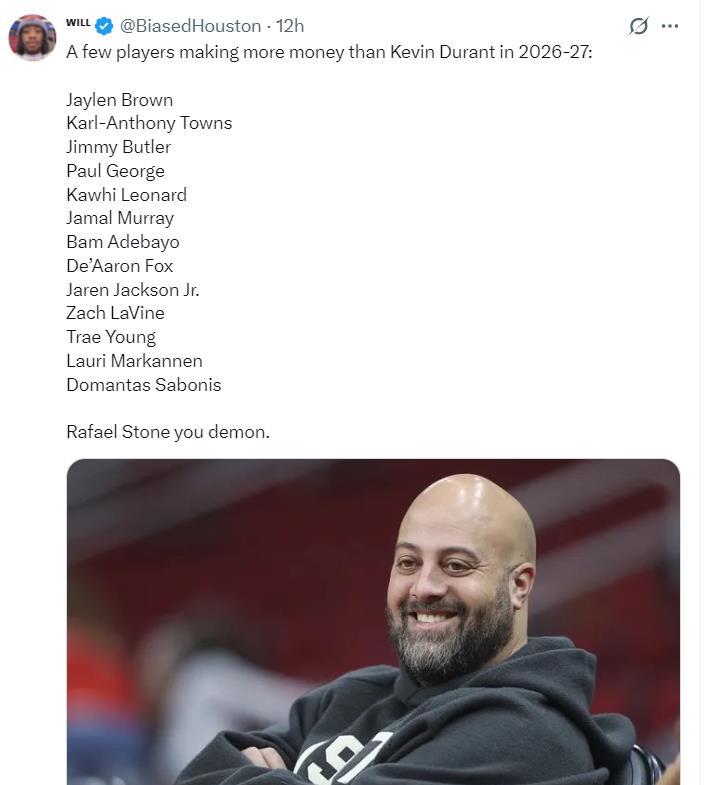Image resolution: width=704 pixels, height=785 pixels.
Task: Click the 'Bam Adebayo' line
Action: click(122, 242)
